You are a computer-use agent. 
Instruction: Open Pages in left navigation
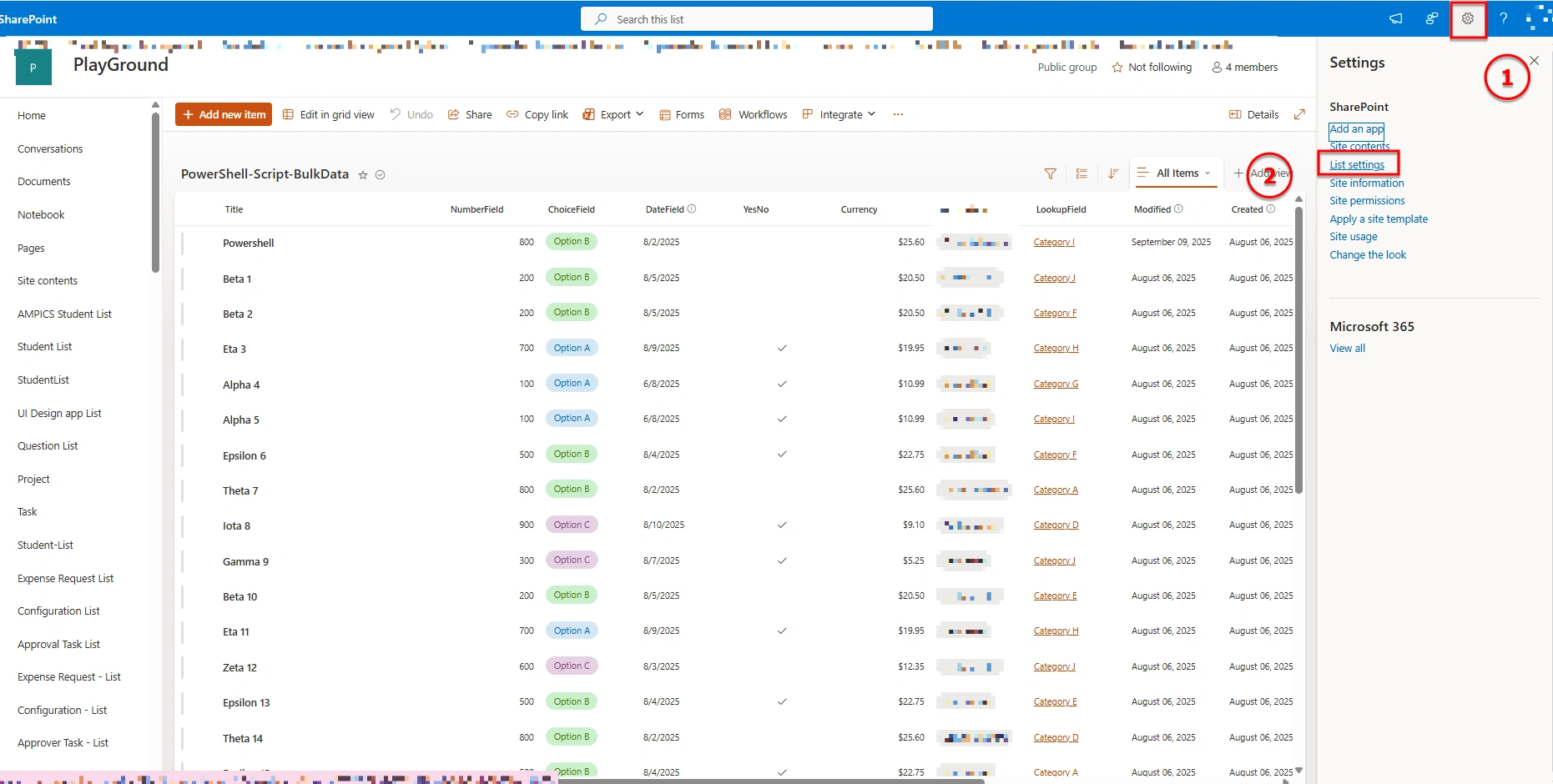[x=31, y=249]
